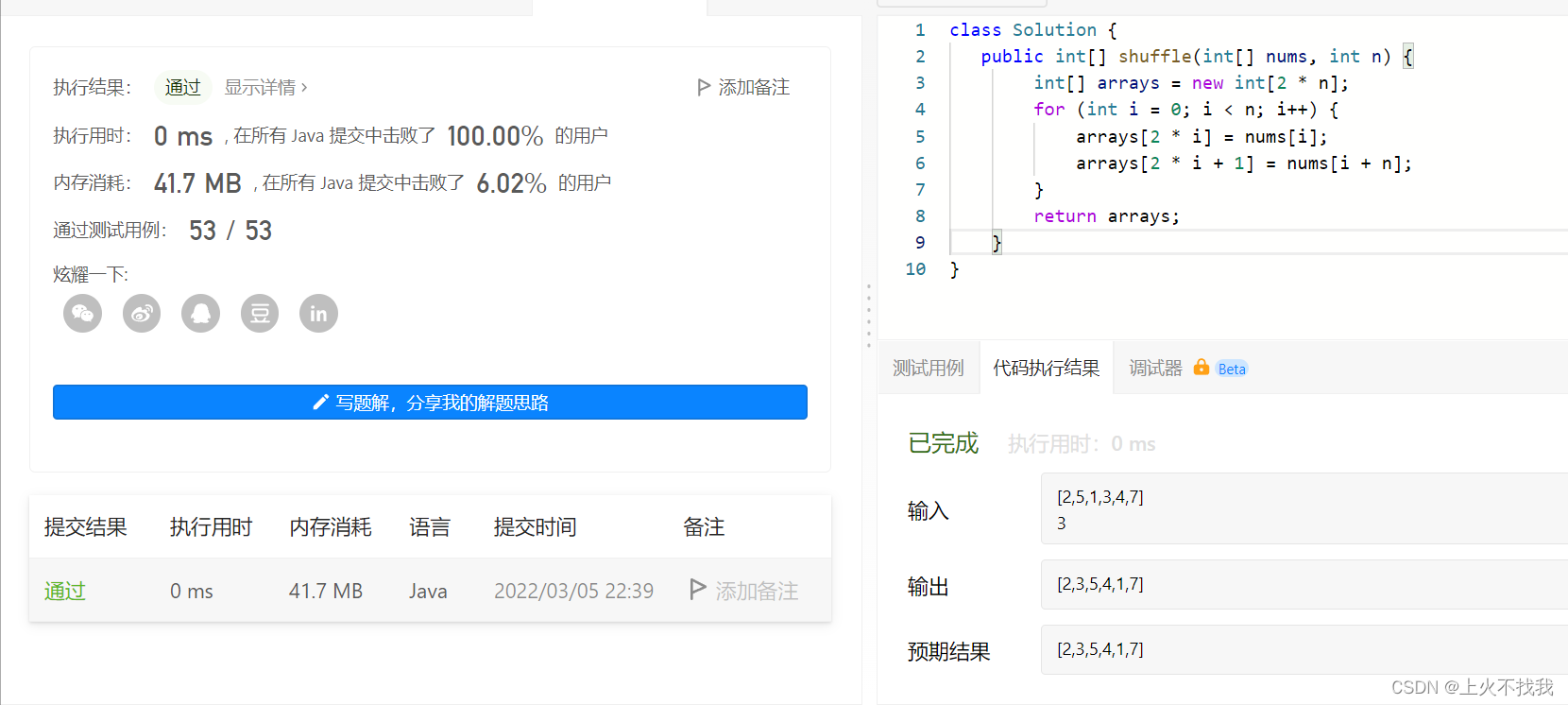
Task: Click the '41.7 MB' cell in submission table
Action: pos(326,591)
